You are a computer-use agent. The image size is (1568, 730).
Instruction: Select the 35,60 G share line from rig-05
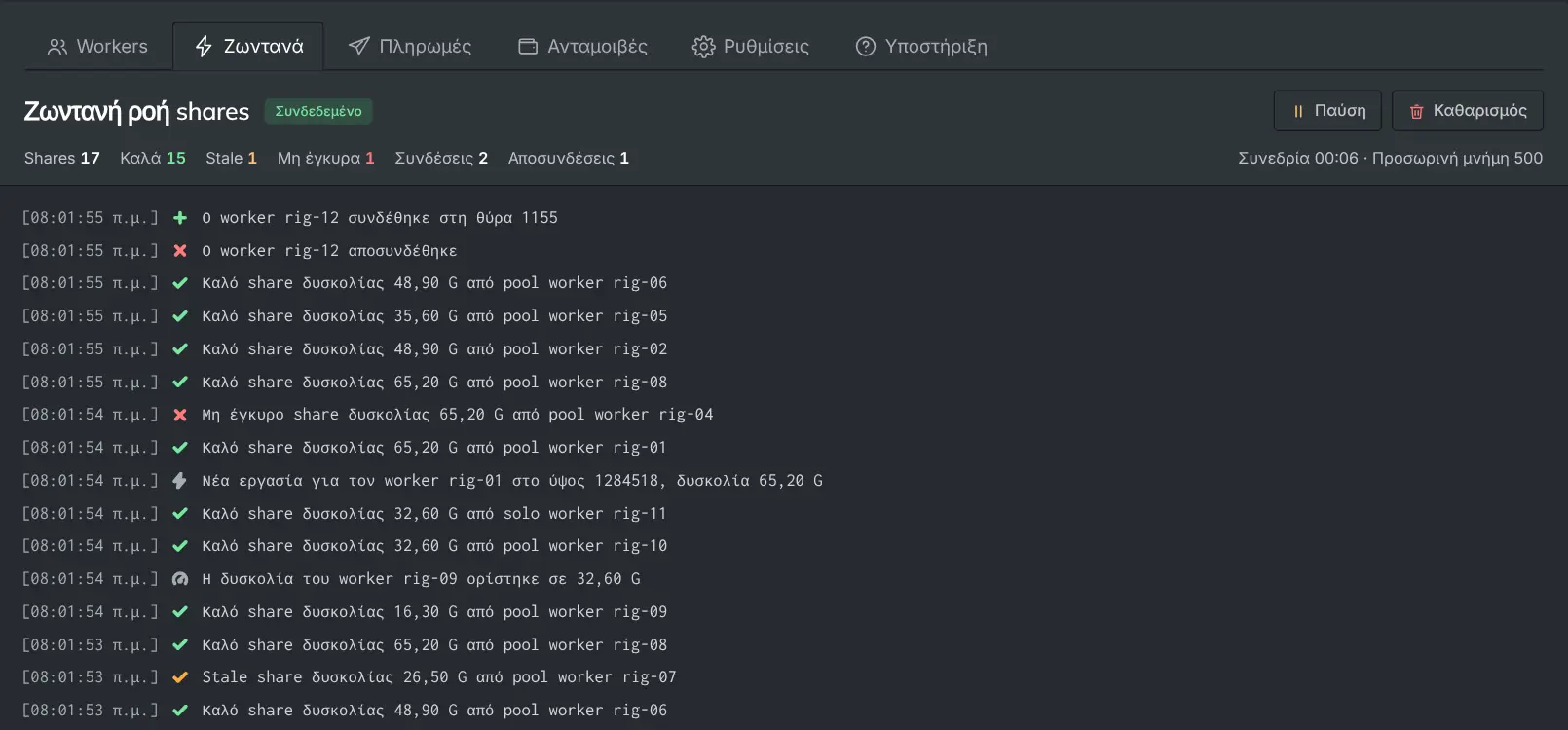point(434,316)
